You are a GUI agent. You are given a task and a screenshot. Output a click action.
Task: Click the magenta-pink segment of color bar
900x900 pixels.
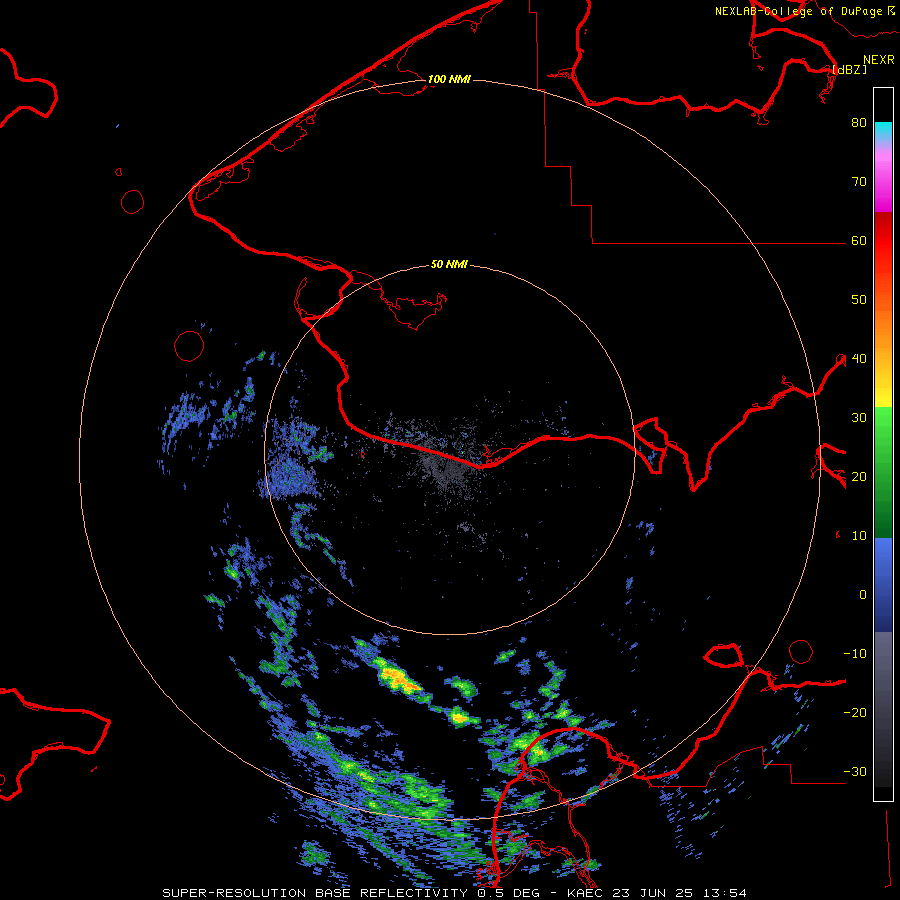click(883, 178)
